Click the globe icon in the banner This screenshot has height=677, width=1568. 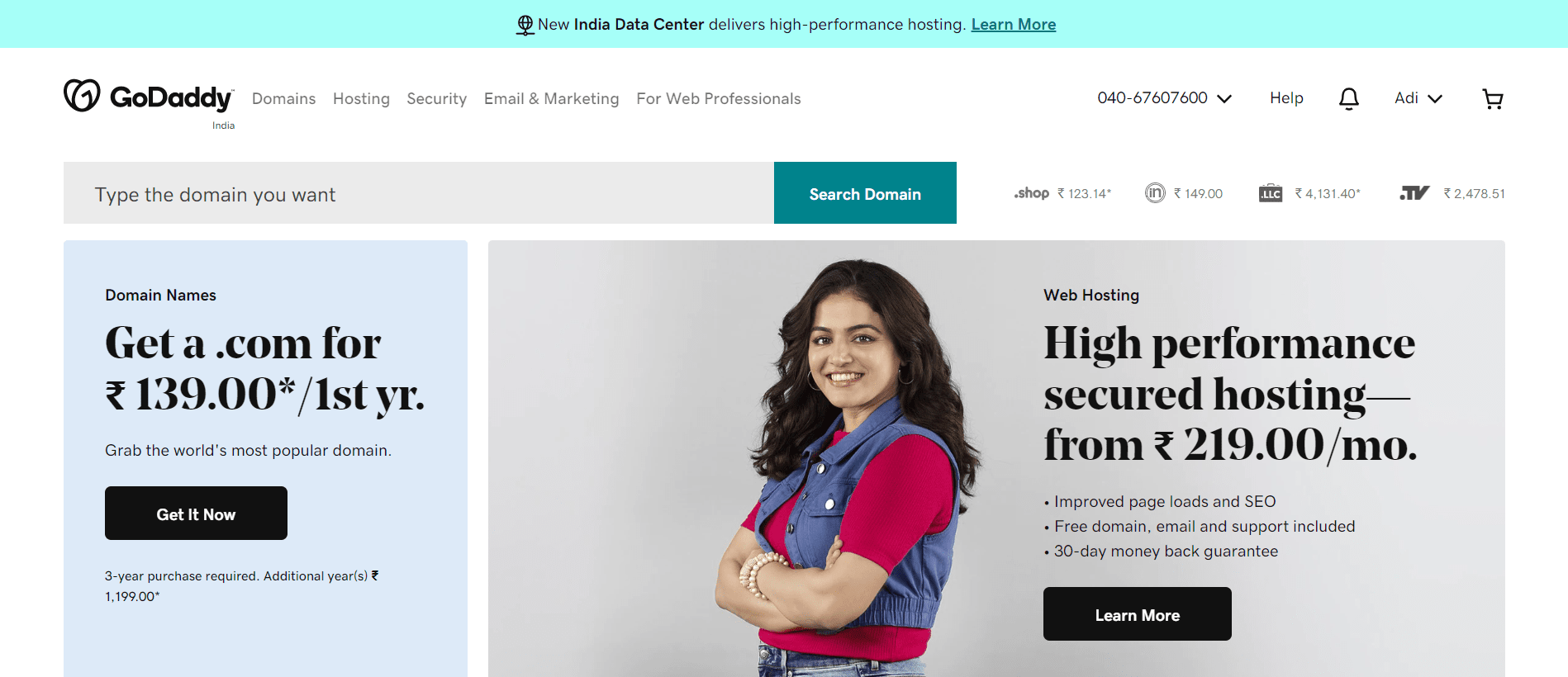click(x=525, y=25)
